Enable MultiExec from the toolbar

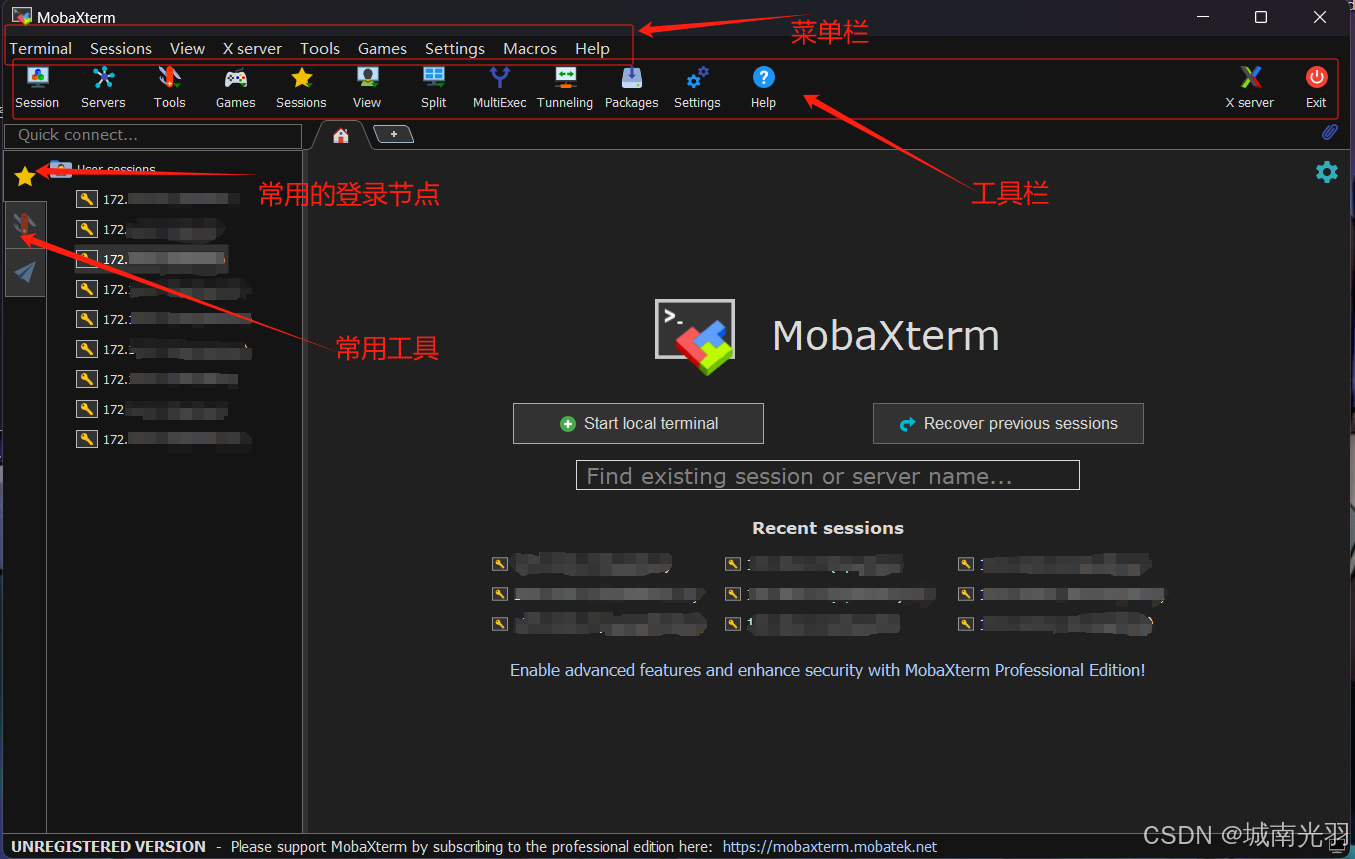tap(499, 87)
